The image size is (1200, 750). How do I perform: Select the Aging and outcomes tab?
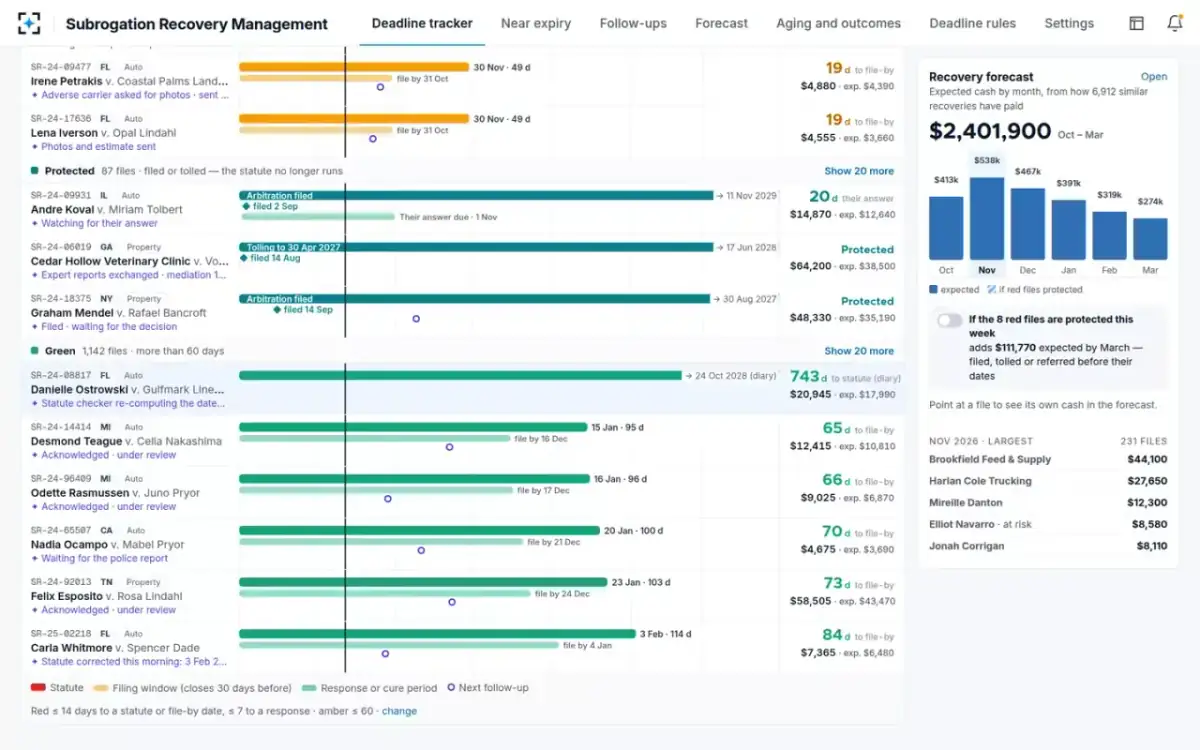(x=838, y=23)
